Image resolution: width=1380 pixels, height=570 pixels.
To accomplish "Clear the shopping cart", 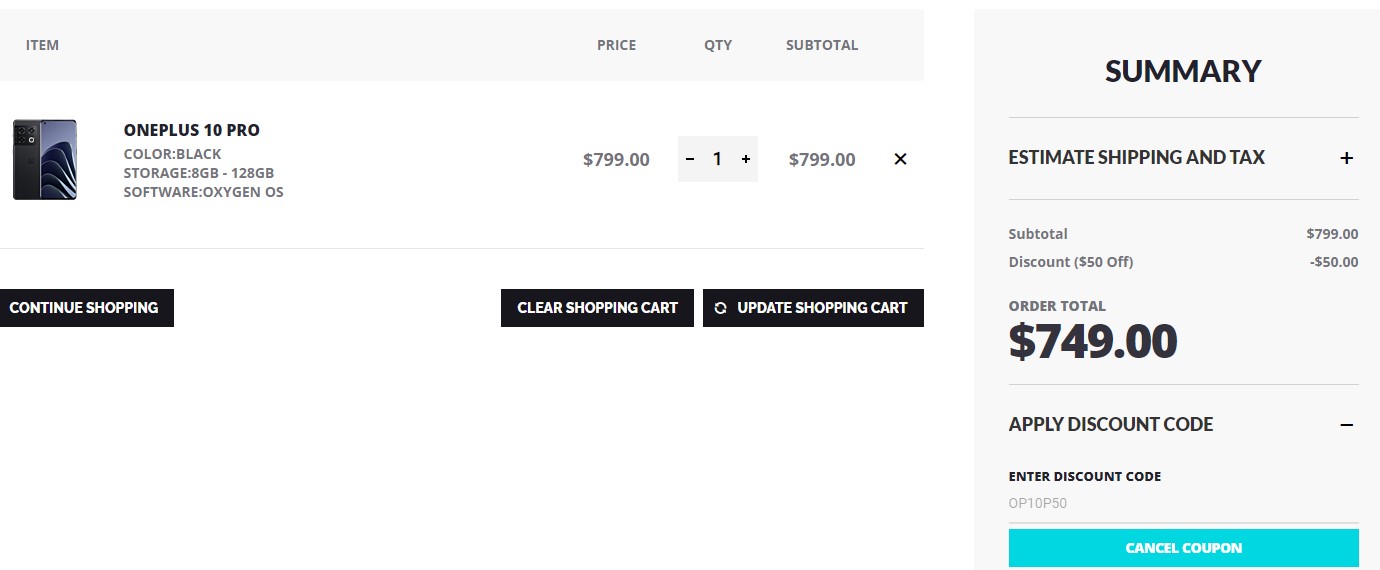I will click(x=597, y=308).
